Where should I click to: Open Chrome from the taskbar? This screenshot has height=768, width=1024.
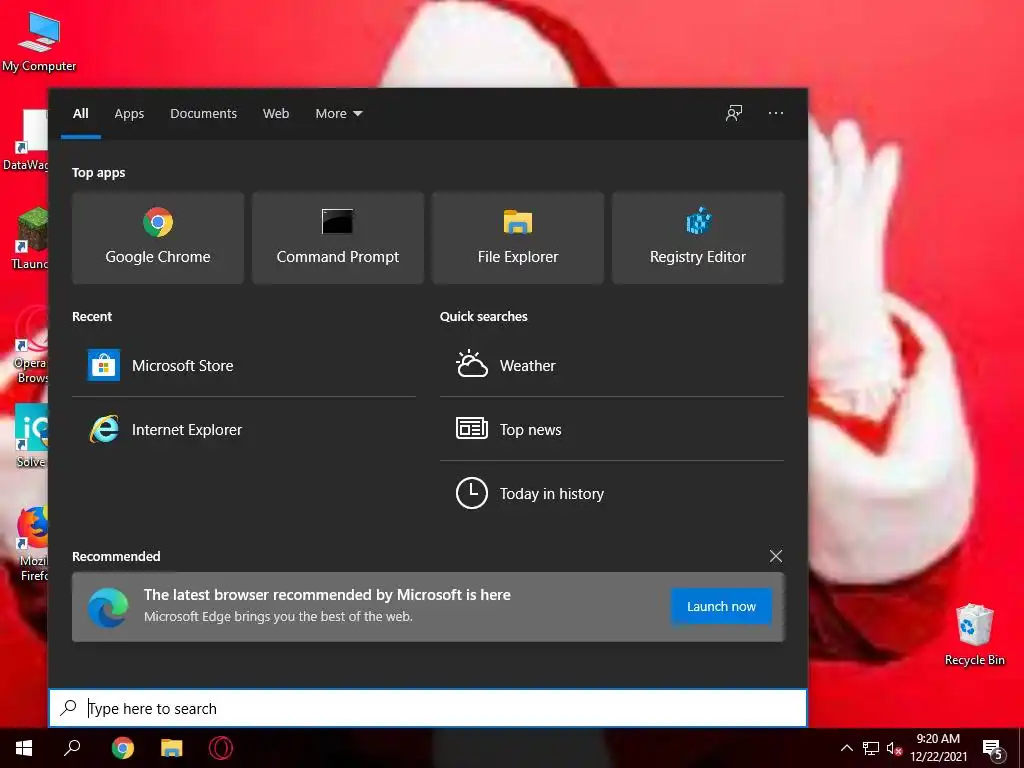click(x=122, y=748)
